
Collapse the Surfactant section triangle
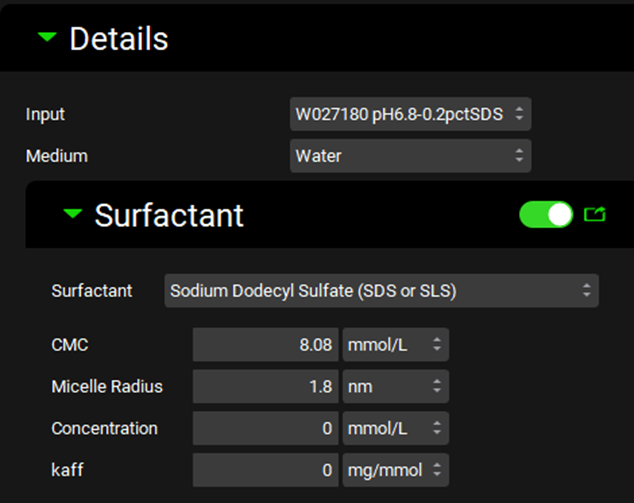tap(72, 213)
